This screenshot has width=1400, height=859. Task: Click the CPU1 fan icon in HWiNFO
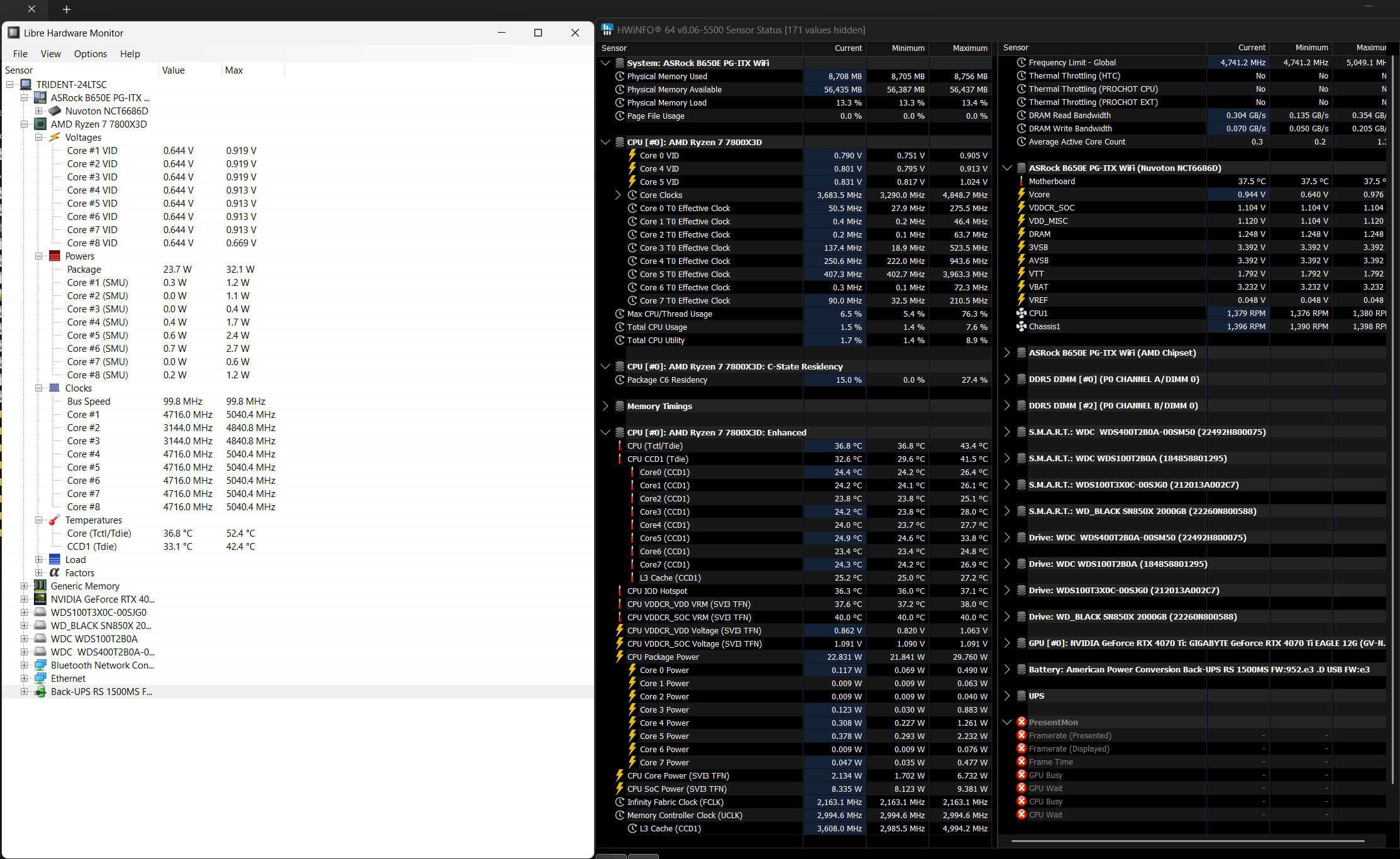point(1022,313)
